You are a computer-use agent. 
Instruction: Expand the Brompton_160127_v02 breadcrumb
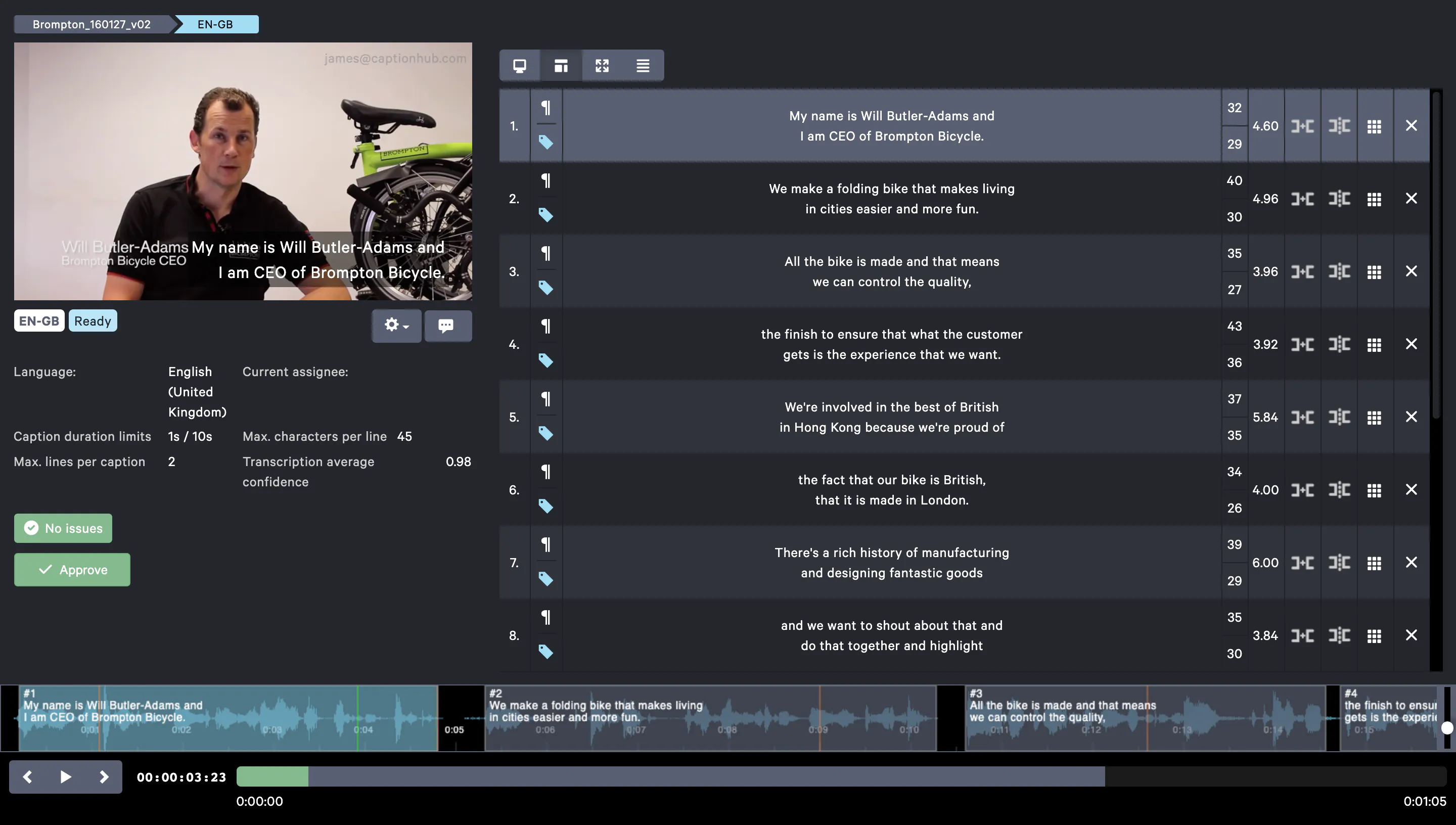[90, 24]
